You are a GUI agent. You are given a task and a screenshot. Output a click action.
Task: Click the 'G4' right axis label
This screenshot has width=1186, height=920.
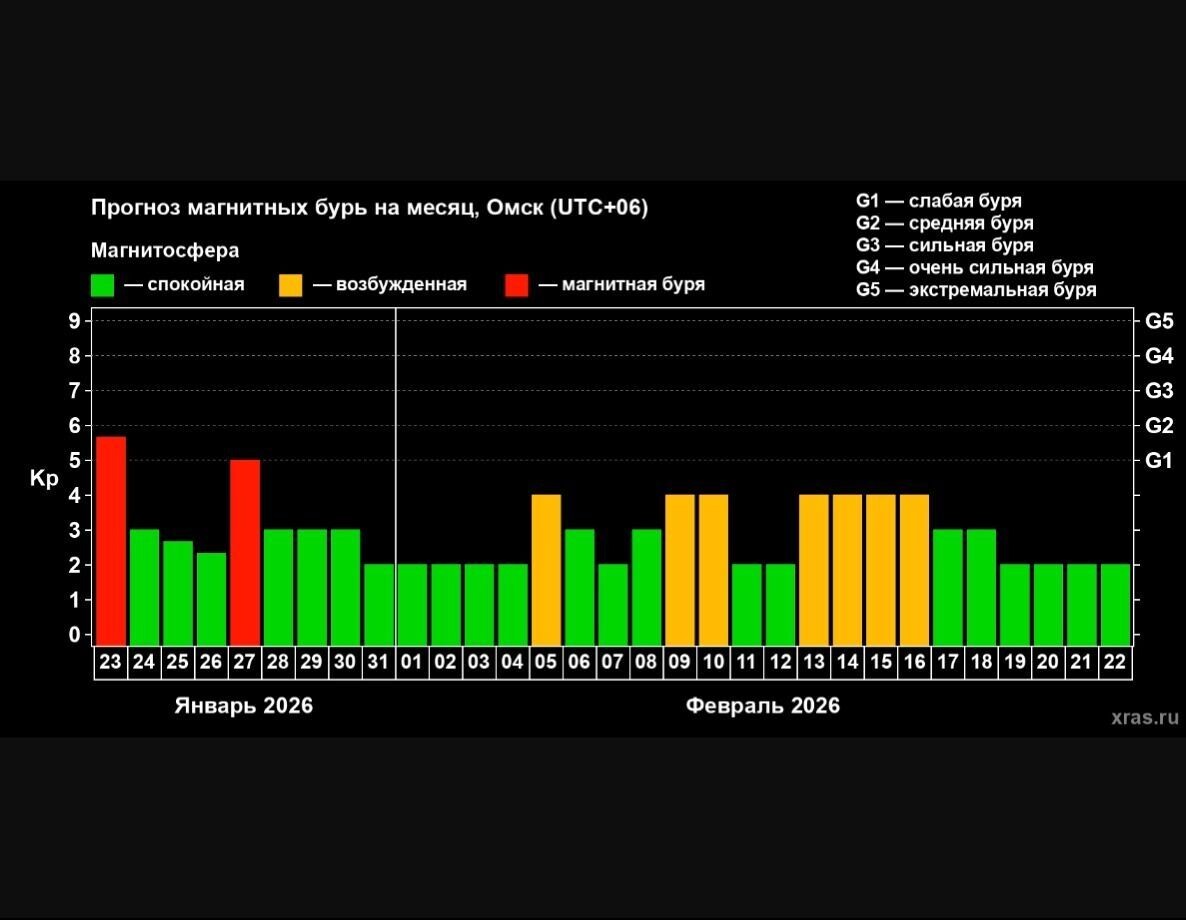pyautogui.click(x=1159, y=356)
